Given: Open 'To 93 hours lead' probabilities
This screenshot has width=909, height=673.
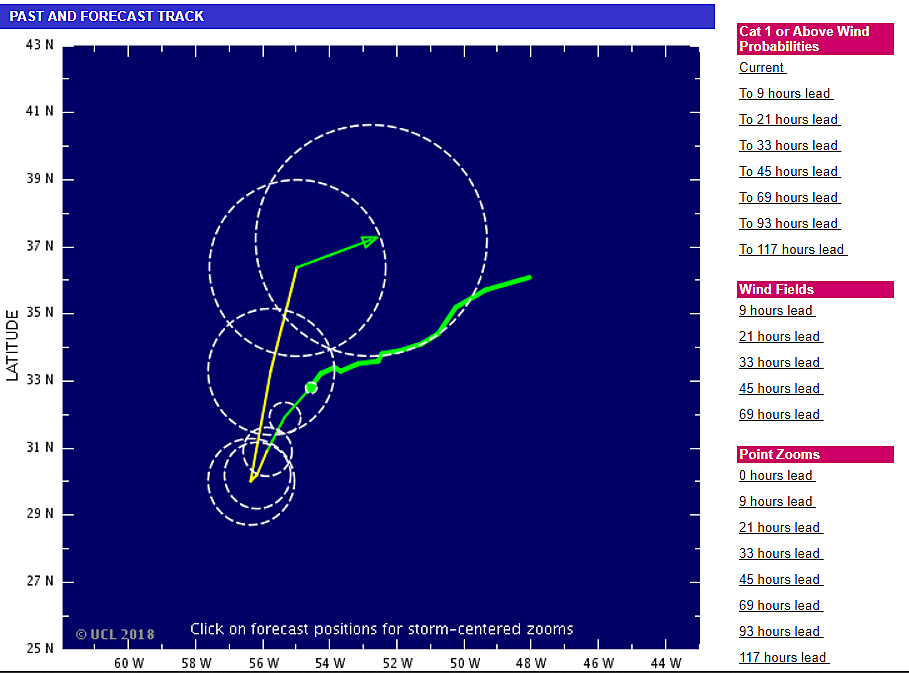Looking at the screenshot, I should point(789,224).
